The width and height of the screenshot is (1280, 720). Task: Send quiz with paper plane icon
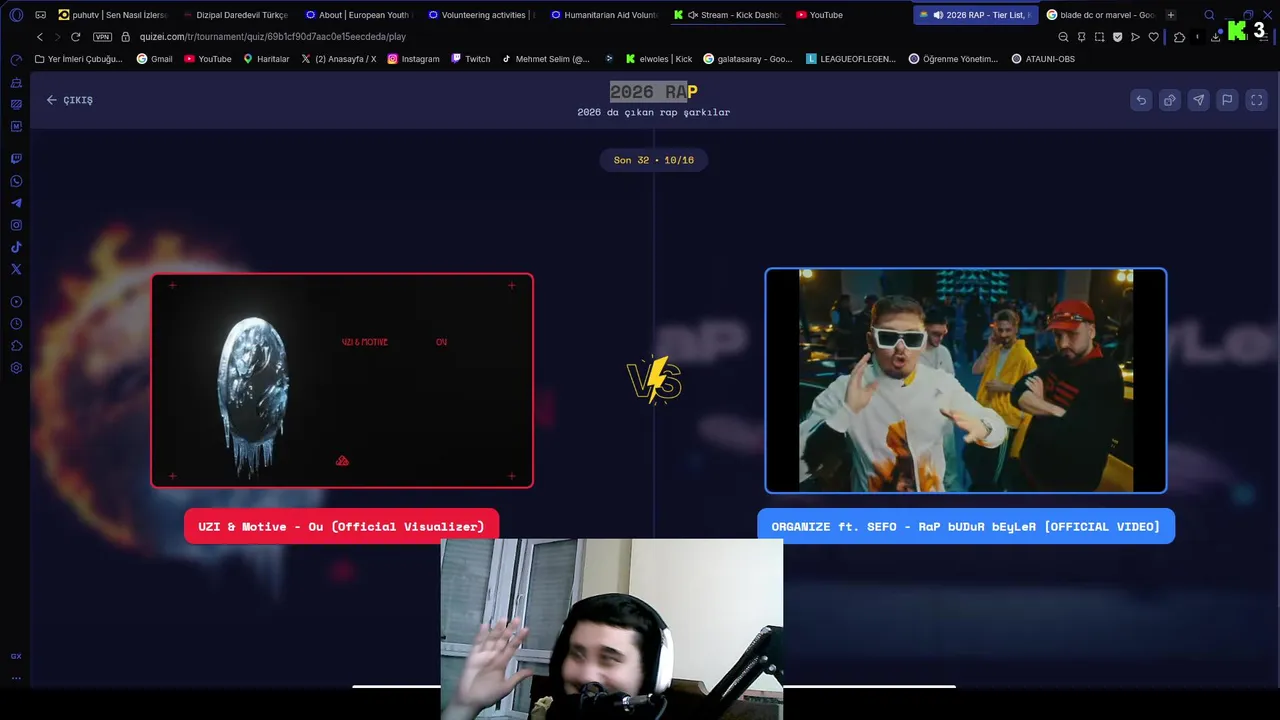(1198, 100)
